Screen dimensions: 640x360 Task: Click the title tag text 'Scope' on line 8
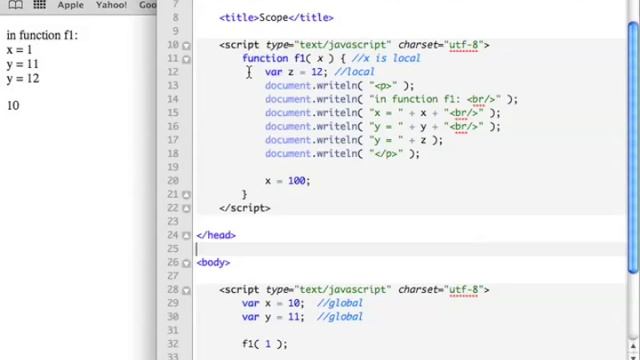[273, 18]
